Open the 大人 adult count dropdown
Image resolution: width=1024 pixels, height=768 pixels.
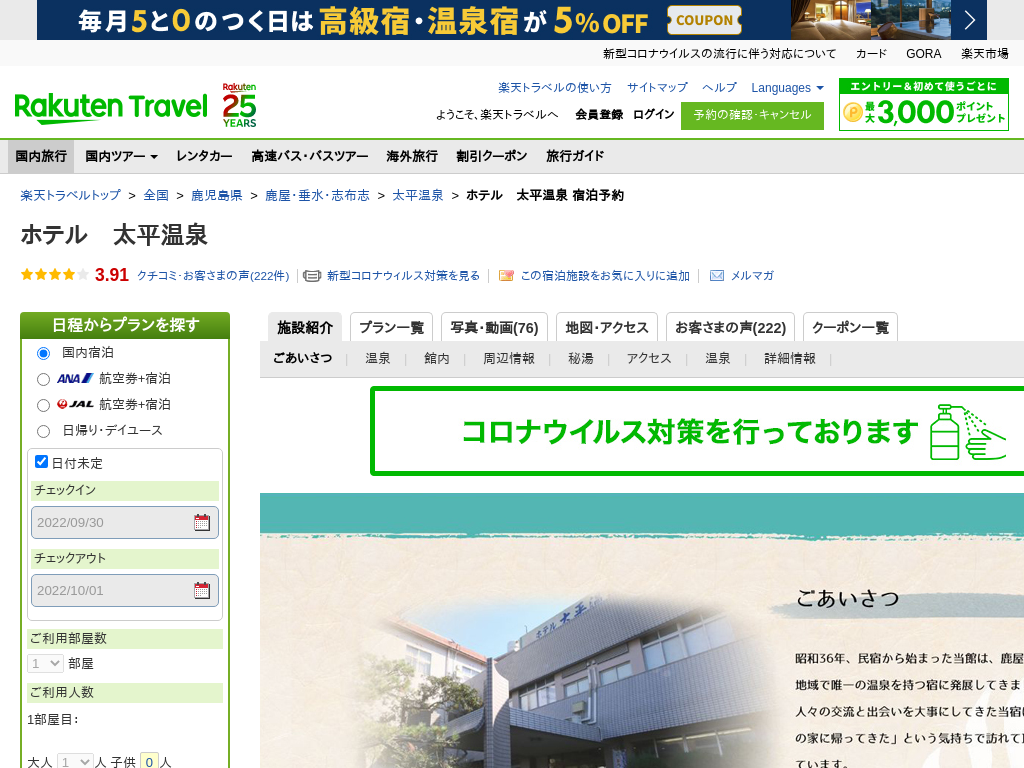pos(74,762)
